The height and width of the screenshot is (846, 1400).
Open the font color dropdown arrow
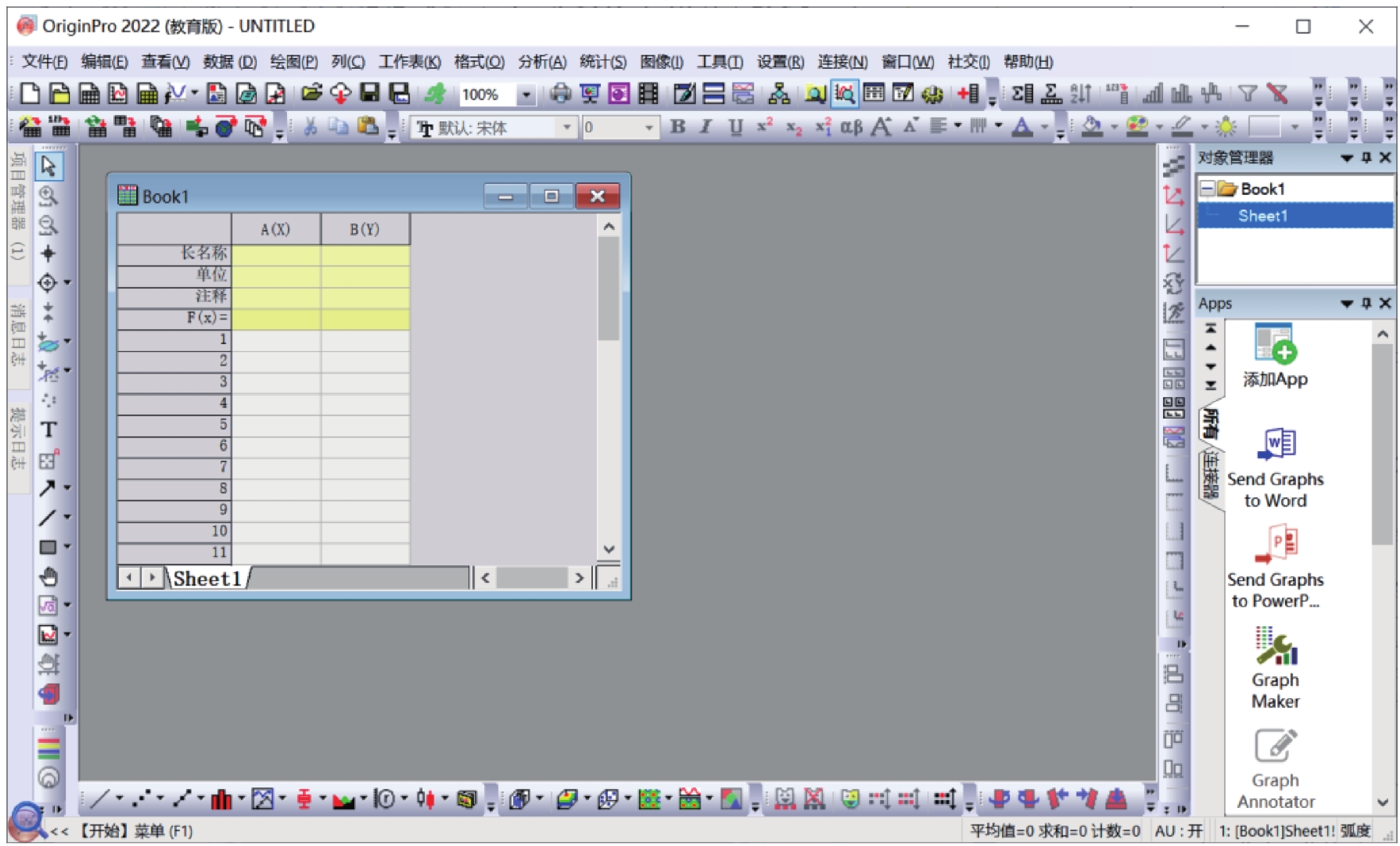1044,127
